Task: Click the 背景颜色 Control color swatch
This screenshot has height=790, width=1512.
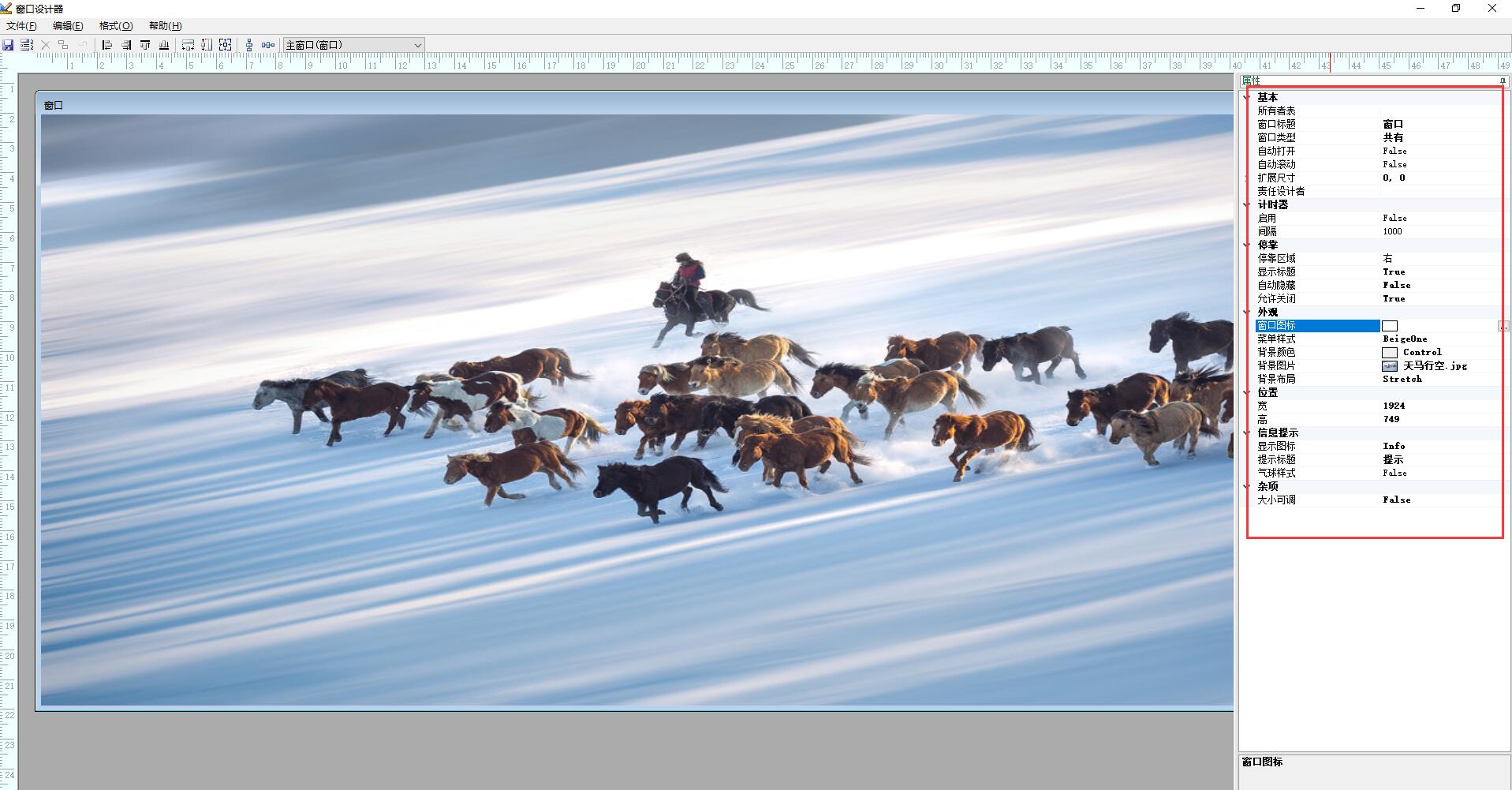Action: point(1390,353)
